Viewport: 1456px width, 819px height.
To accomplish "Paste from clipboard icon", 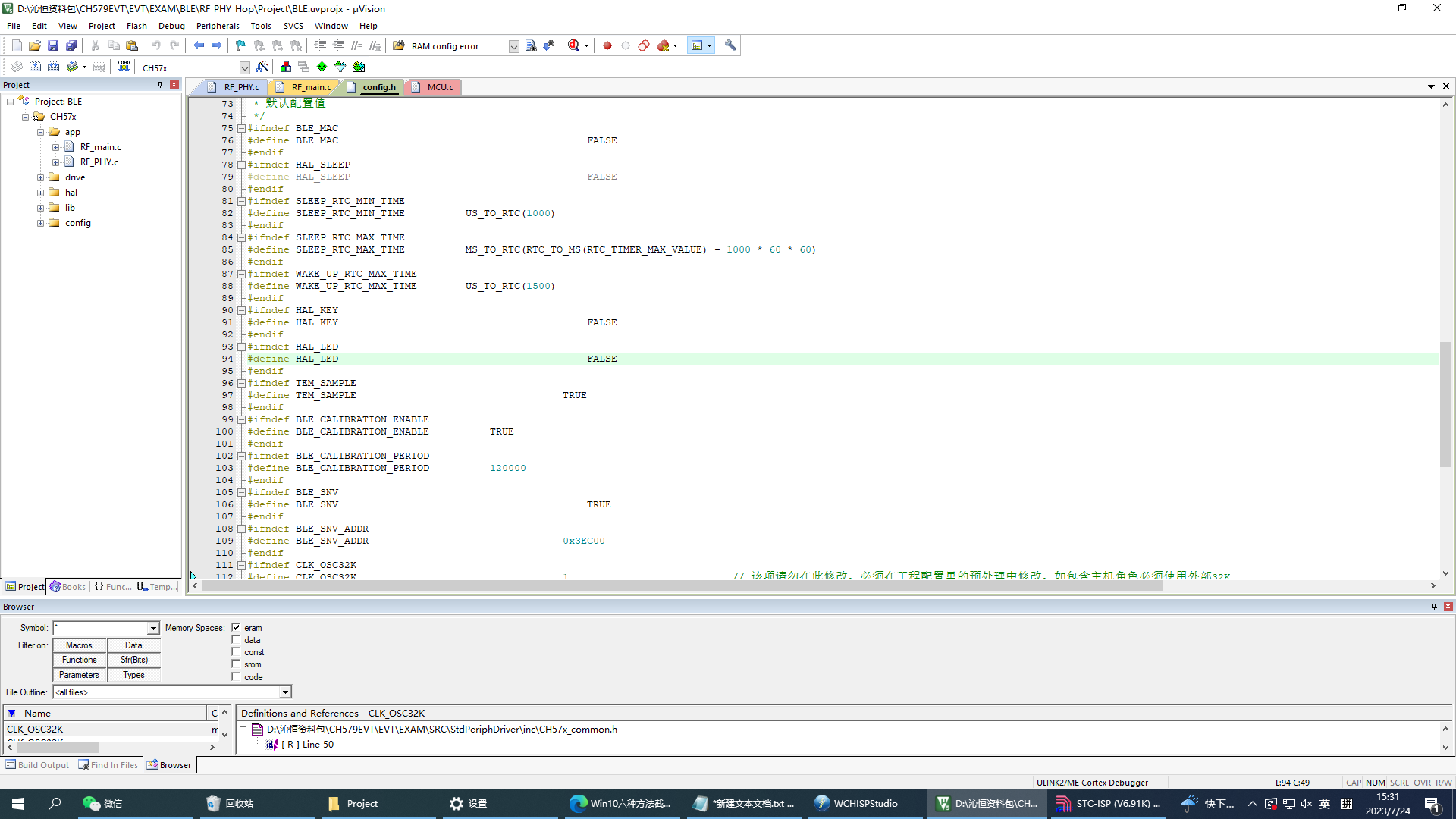I will pyautogui.click(x=132, y=45).
